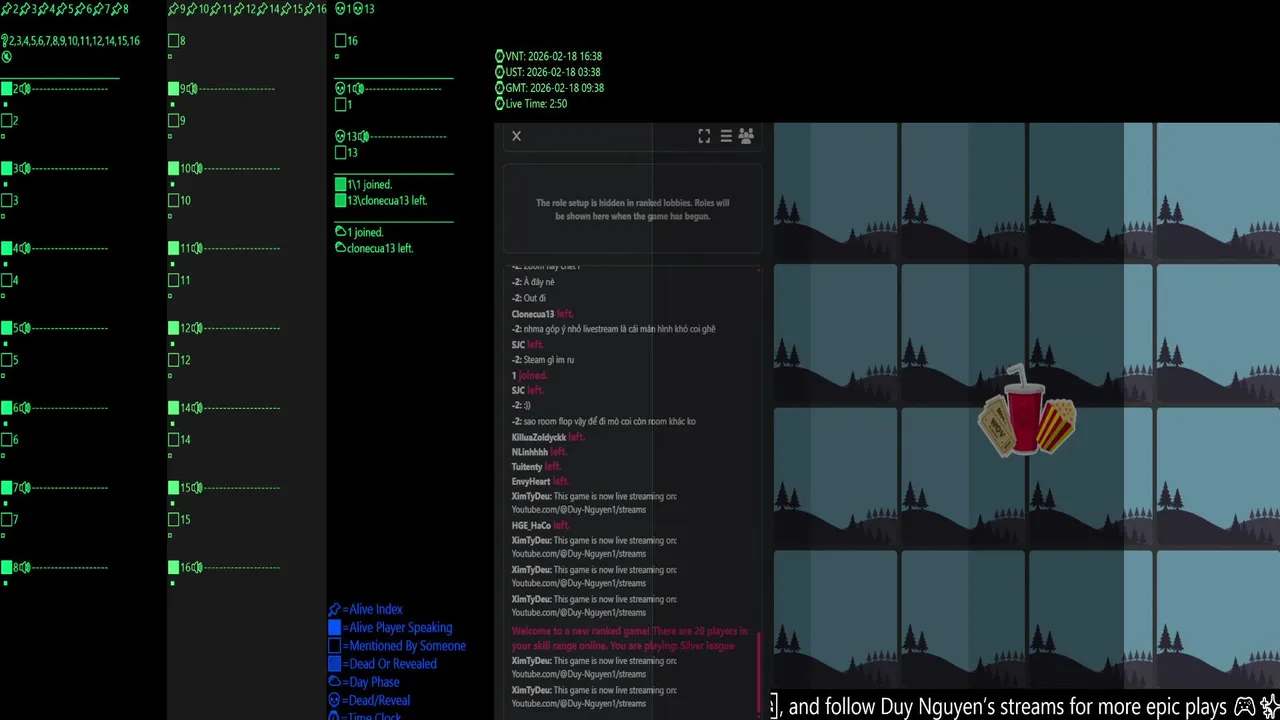Viewport: 1280px width, 720px height.
Task: Toggle the empty checkbox labeled 12
Action: click(x=173, y=360)
